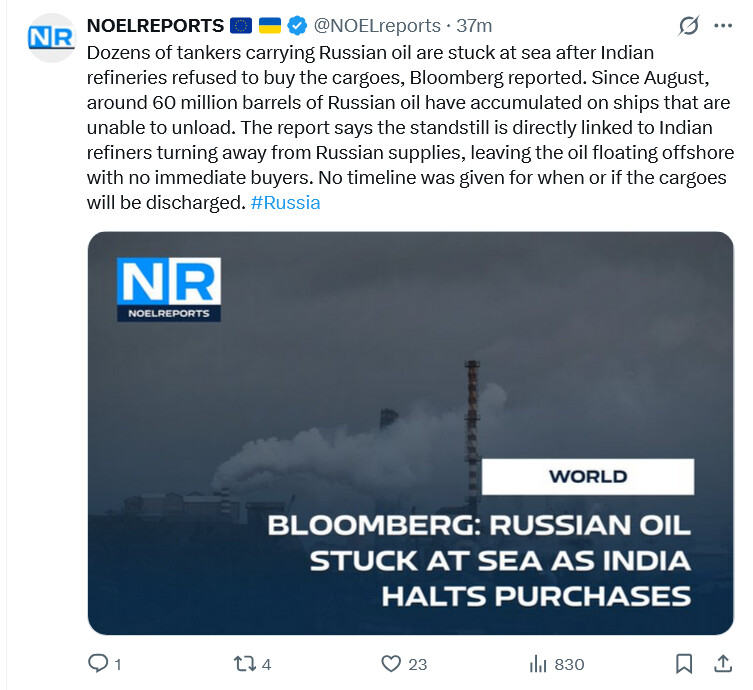
Task: Click the NR NOELREPORTS logo in image
Action: (168, 290)
